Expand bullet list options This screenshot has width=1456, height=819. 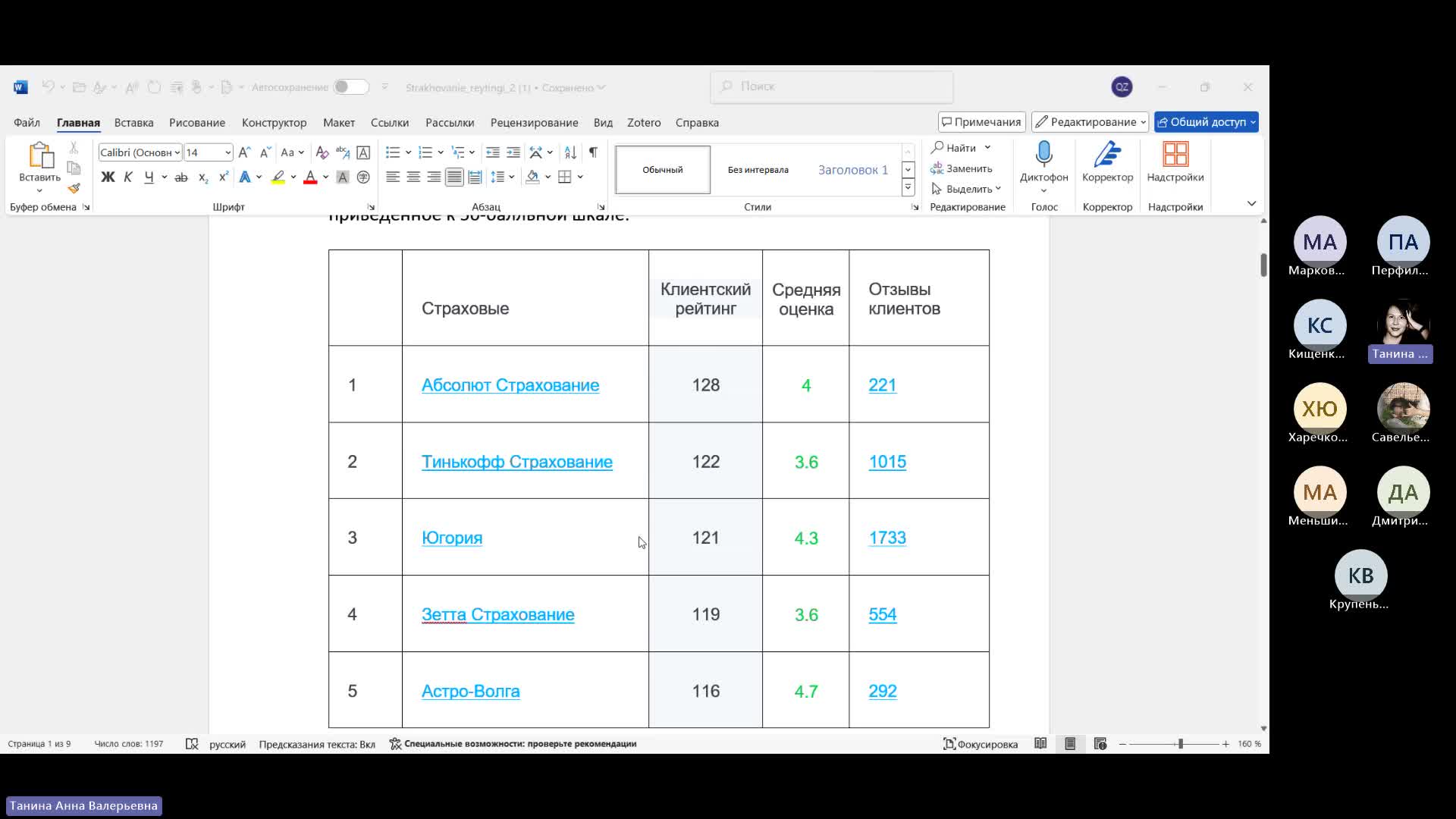408,152
